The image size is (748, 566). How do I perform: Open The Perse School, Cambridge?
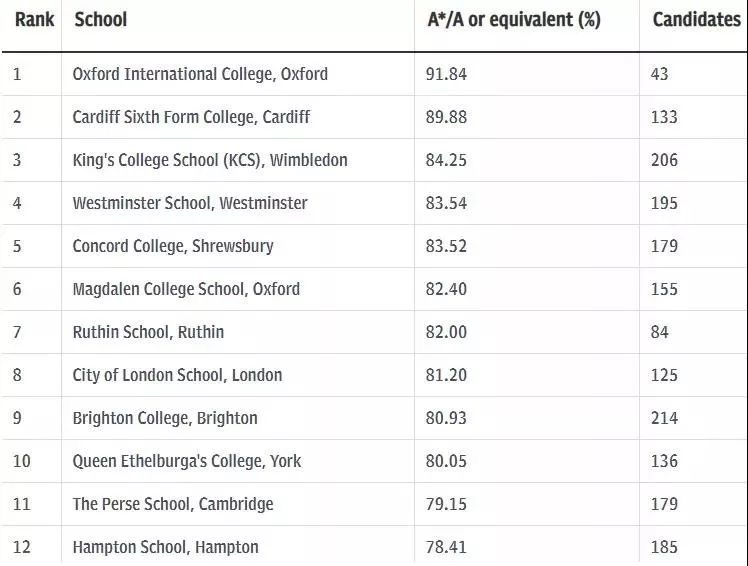(x=173, y=504)
